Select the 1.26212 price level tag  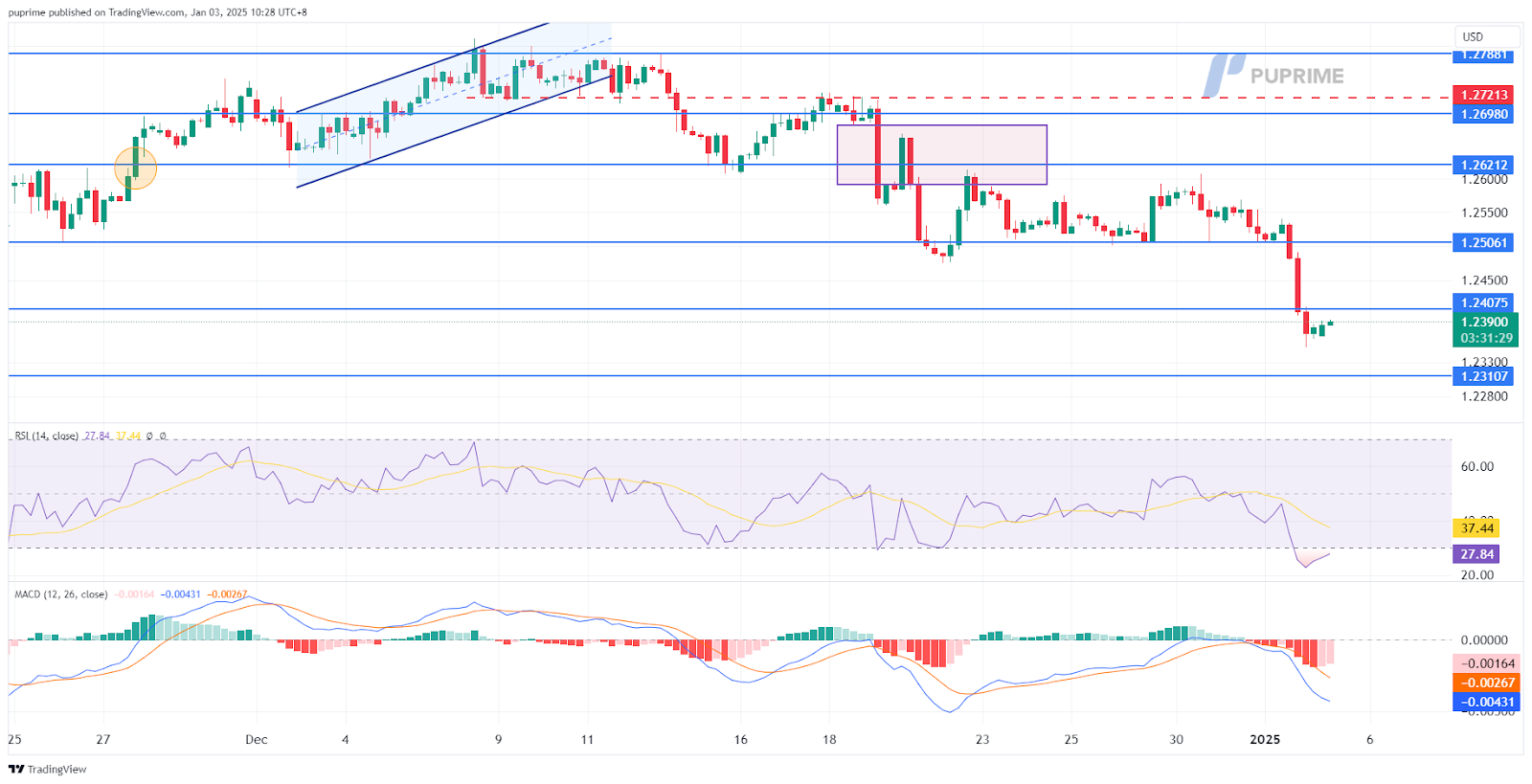pyautogui.click(x=1484, y=165)
